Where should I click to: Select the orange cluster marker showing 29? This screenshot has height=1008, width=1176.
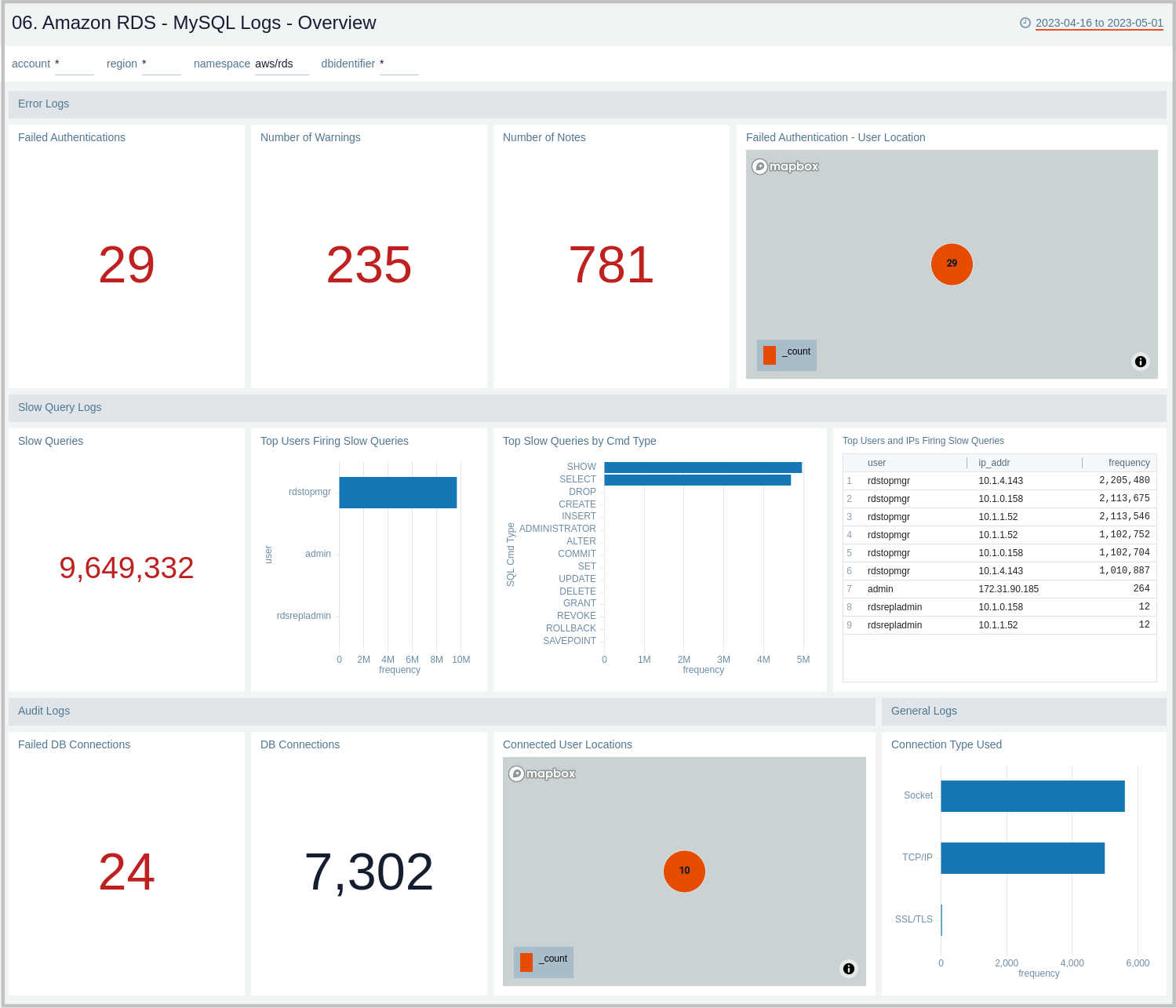coord(952,264)
